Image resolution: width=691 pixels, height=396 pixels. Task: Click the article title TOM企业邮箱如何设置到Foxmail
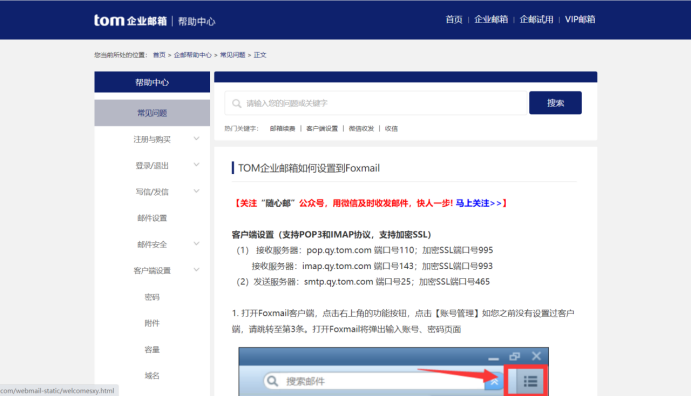point(309,168)
